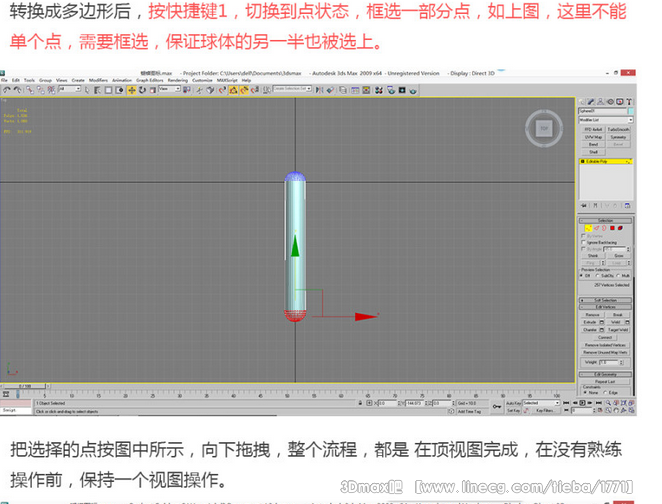
Task: Click the Mirror tool icon
Action: 319,90
